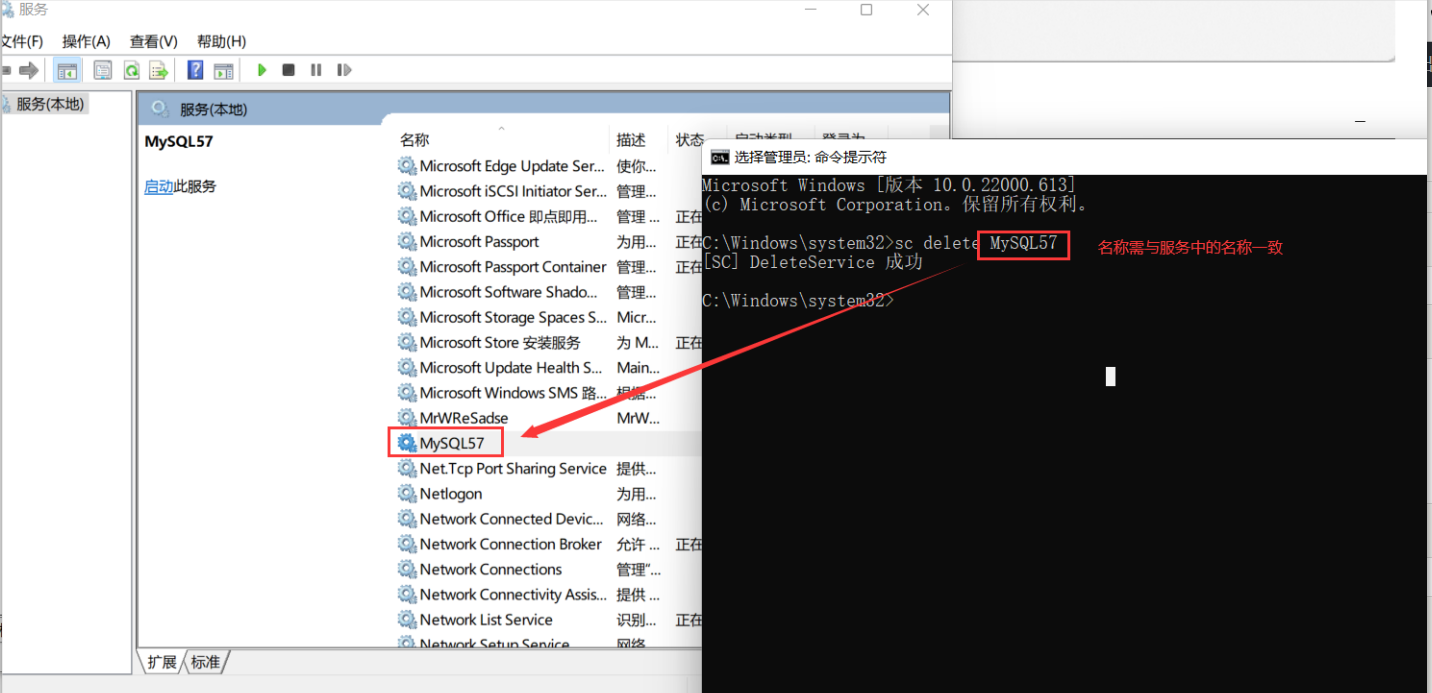Image resolution: width=1432 pixels, height=693 pixels.
Task: Select Network Connectivity Assistant service row
Action: click(550, 595)
